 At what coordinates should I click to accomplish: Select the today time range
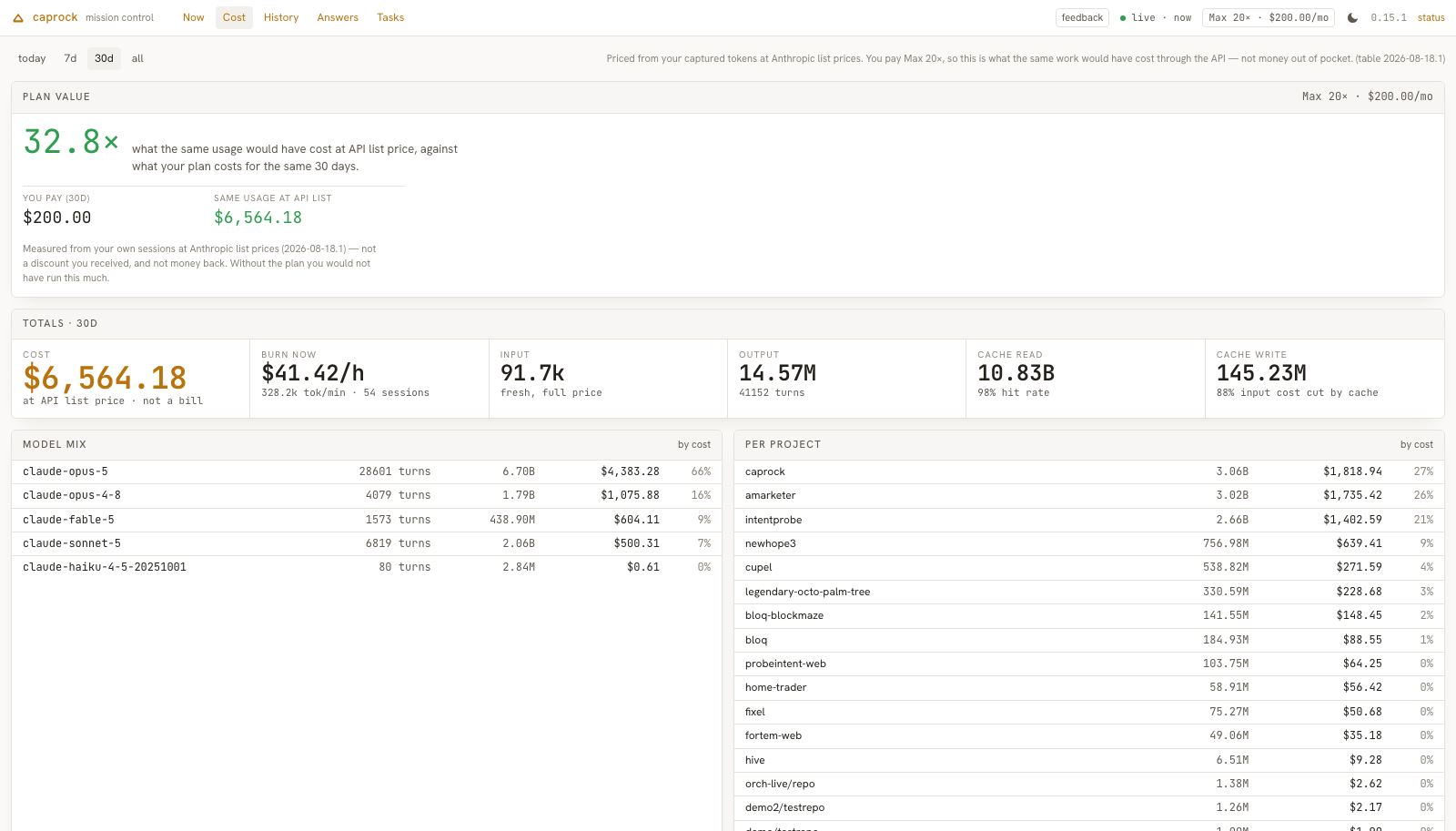[32, 58]
